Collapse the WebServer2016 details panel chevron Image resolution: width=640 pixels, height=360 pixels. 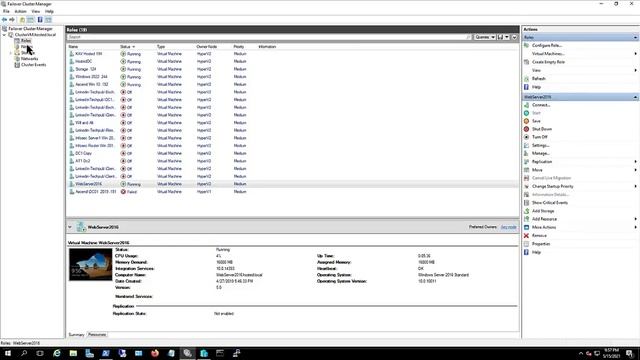tap(70, 227)
